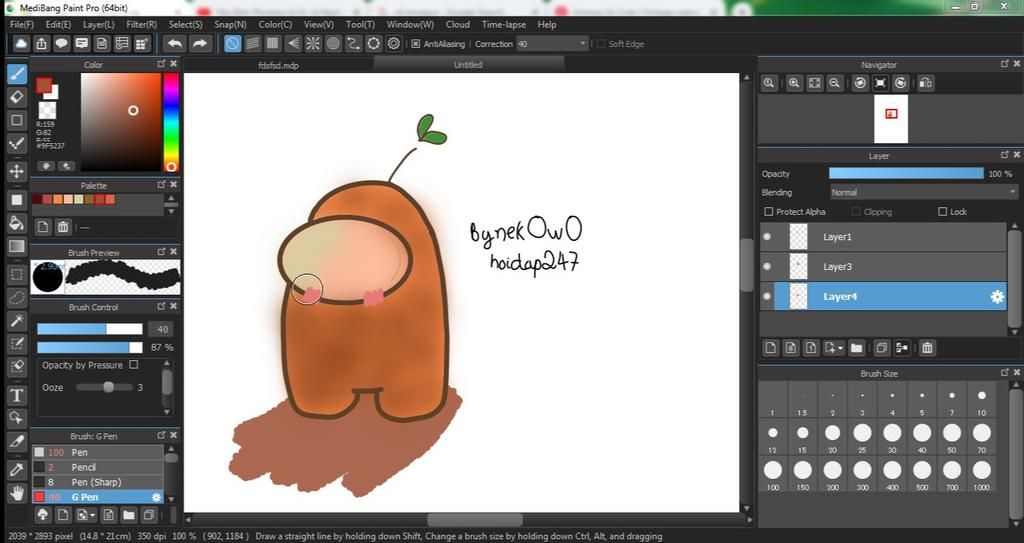Toggle the AntiAliasing checkbox
1024x543 pixels.
click(415, 44)
